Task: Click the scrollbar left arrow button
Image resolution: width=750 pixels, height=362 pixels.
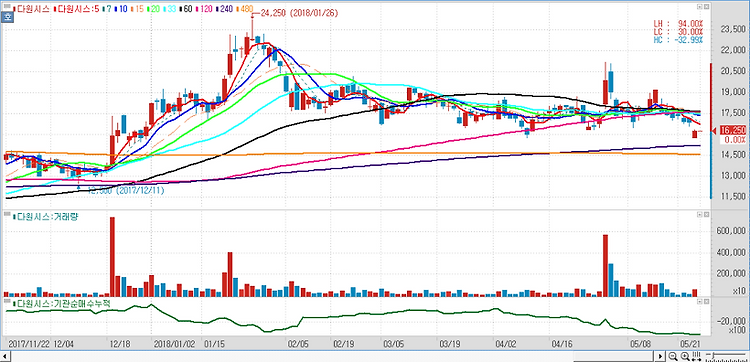Action: tap(5, 356)
